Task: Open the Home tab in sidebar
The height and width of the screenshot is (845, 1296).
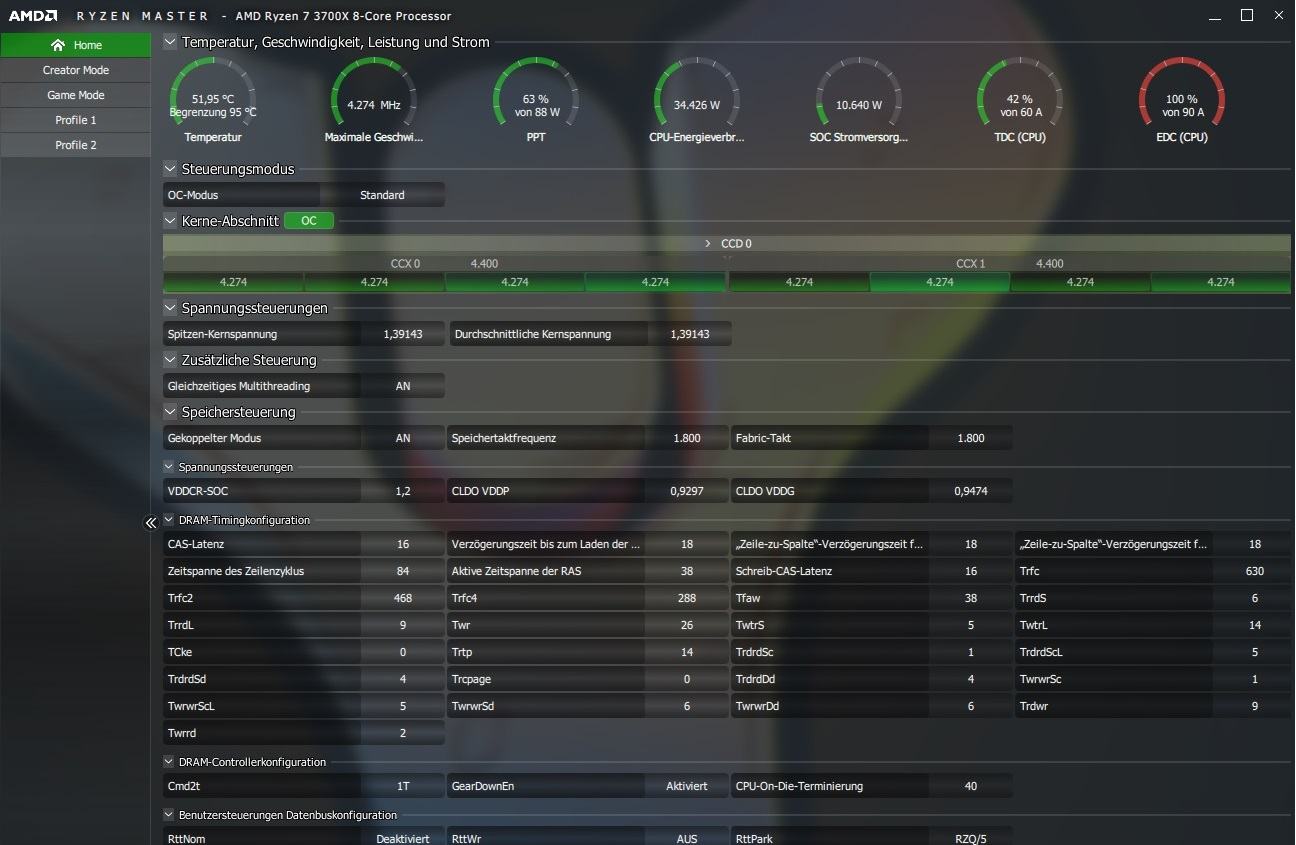Action: (x=75, y=45)
